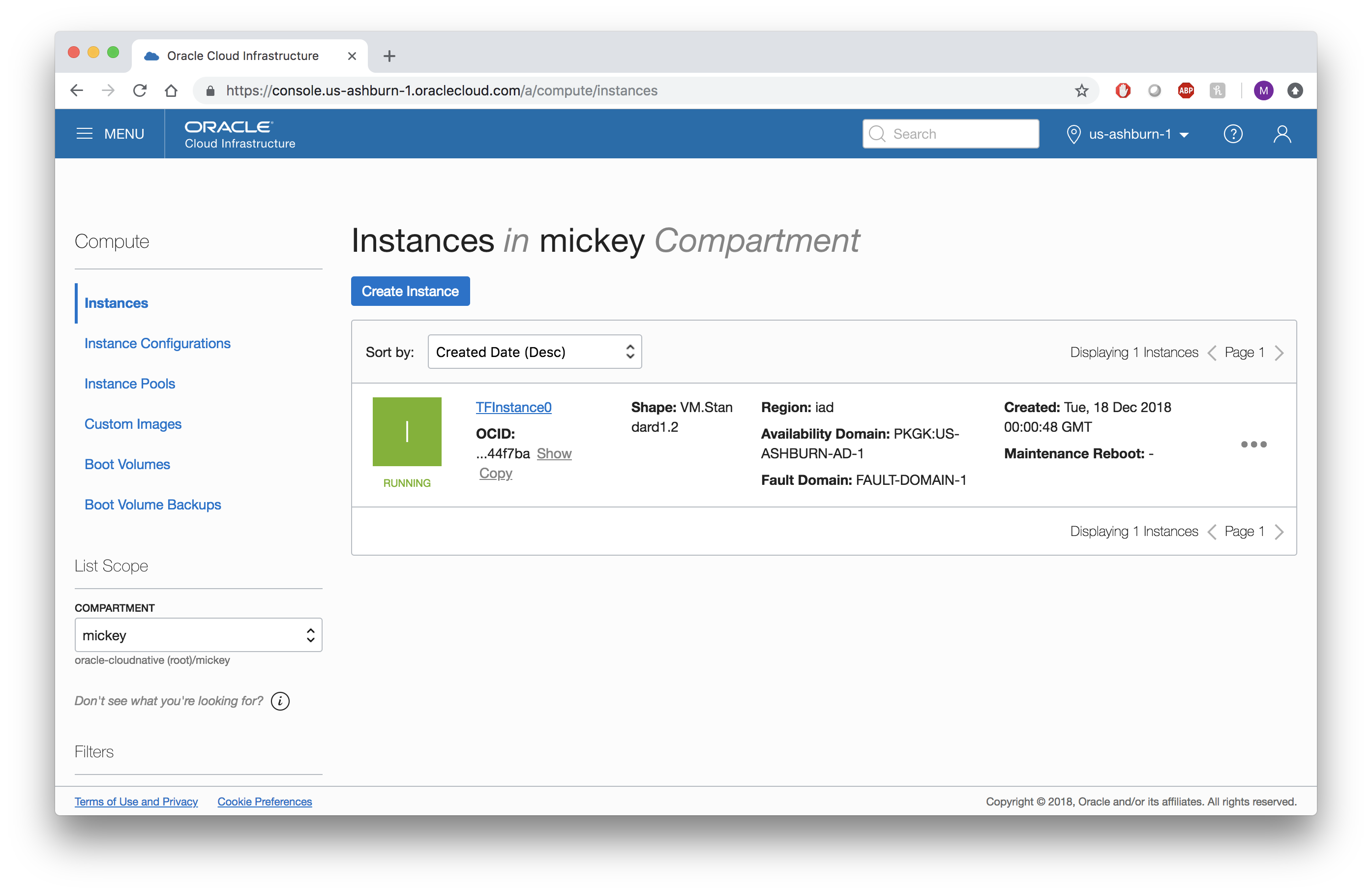
Task: Click the Create Instance button
Action: [x=410, y=291]
